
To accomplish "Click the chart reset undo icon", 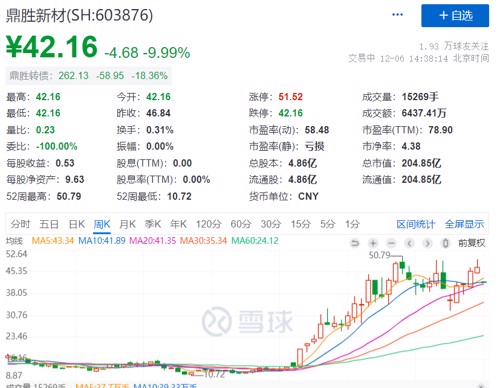I will coord(355,243).
